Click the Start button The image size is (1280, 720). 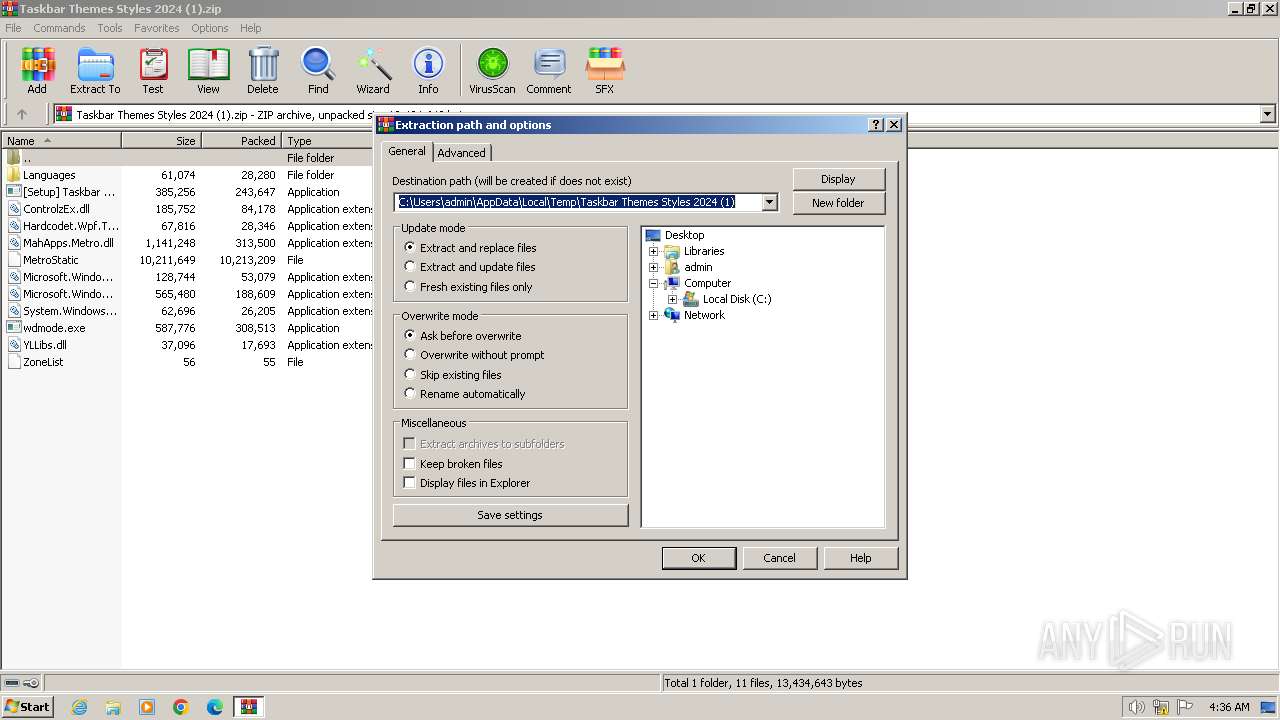(27, 707)
